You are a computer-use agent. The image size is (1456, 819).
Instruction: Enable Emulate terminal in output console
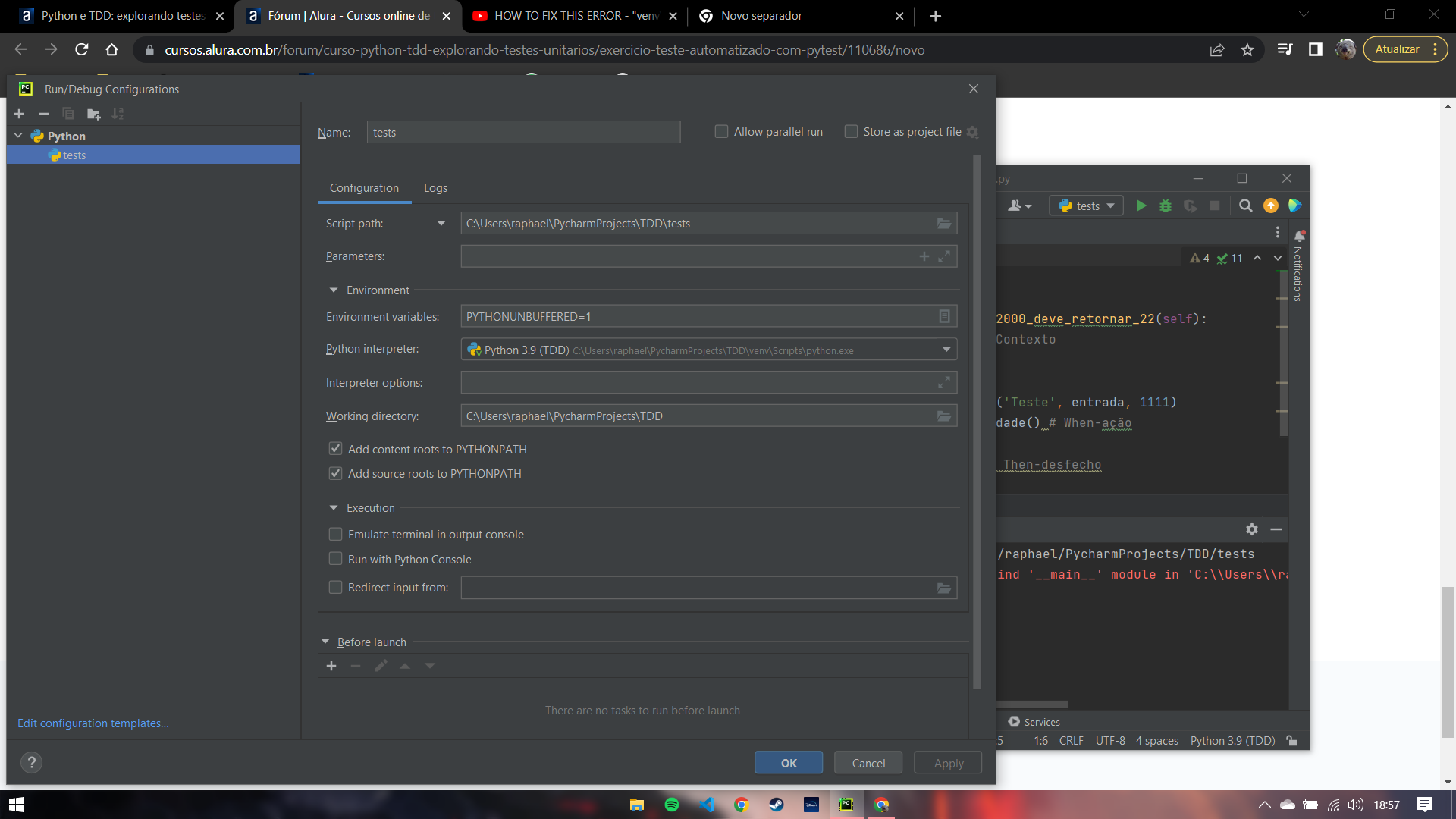click(335, 535)
